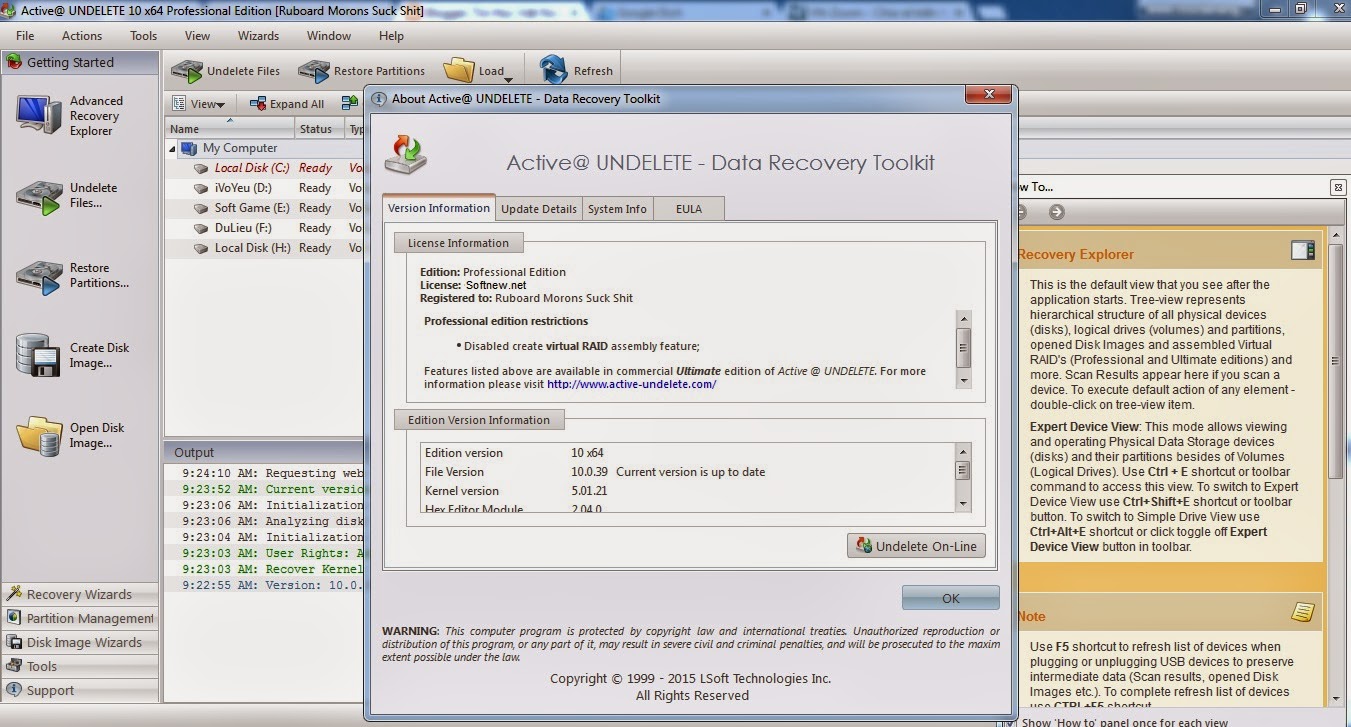Click the Undelete On-Line button
The height and width of the screenshot is (727, 1351).
pyautogui.click(x=917, y=546)
